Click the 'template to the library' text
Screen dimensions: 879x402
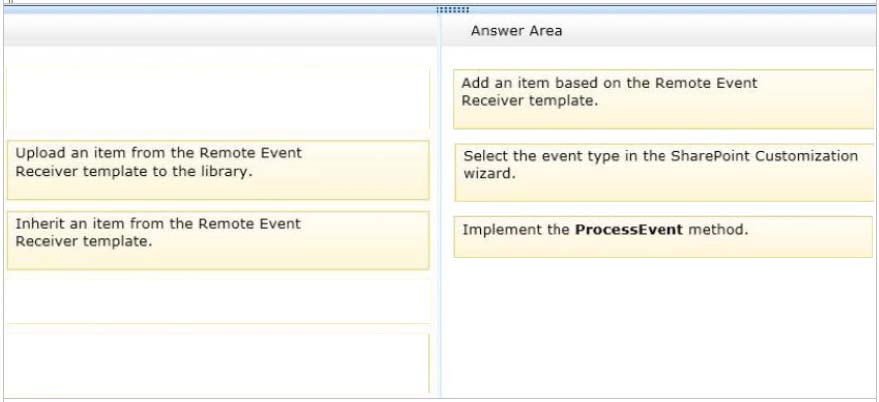[168, 172]
